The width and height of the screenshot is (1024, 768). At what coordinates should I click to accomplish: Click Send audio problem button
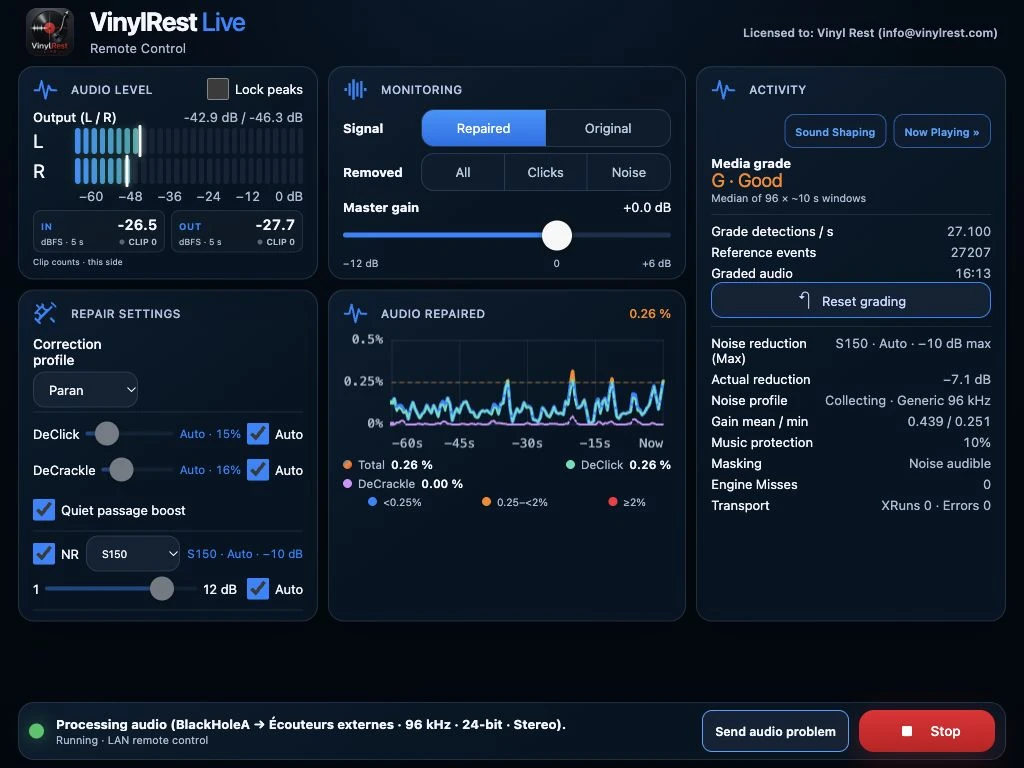[x=775, y=731]
